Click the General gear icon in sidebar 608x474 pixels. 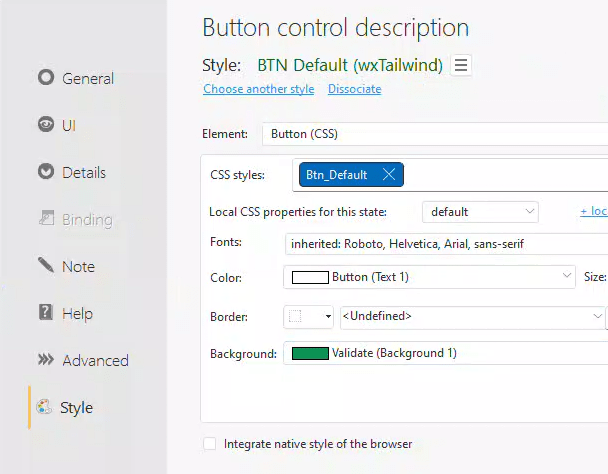(46, 78)
